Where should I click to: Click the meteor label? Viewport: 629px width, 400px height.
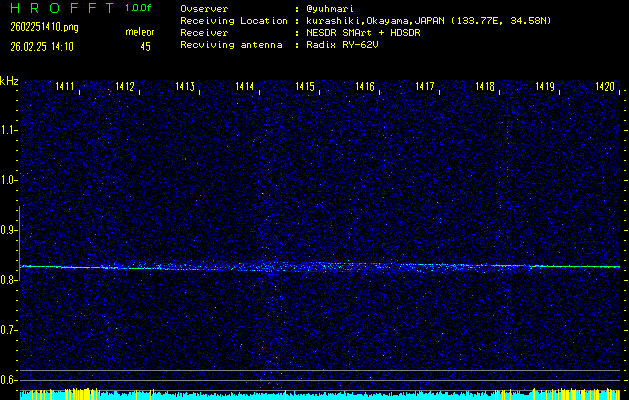(x=139, y=33)
